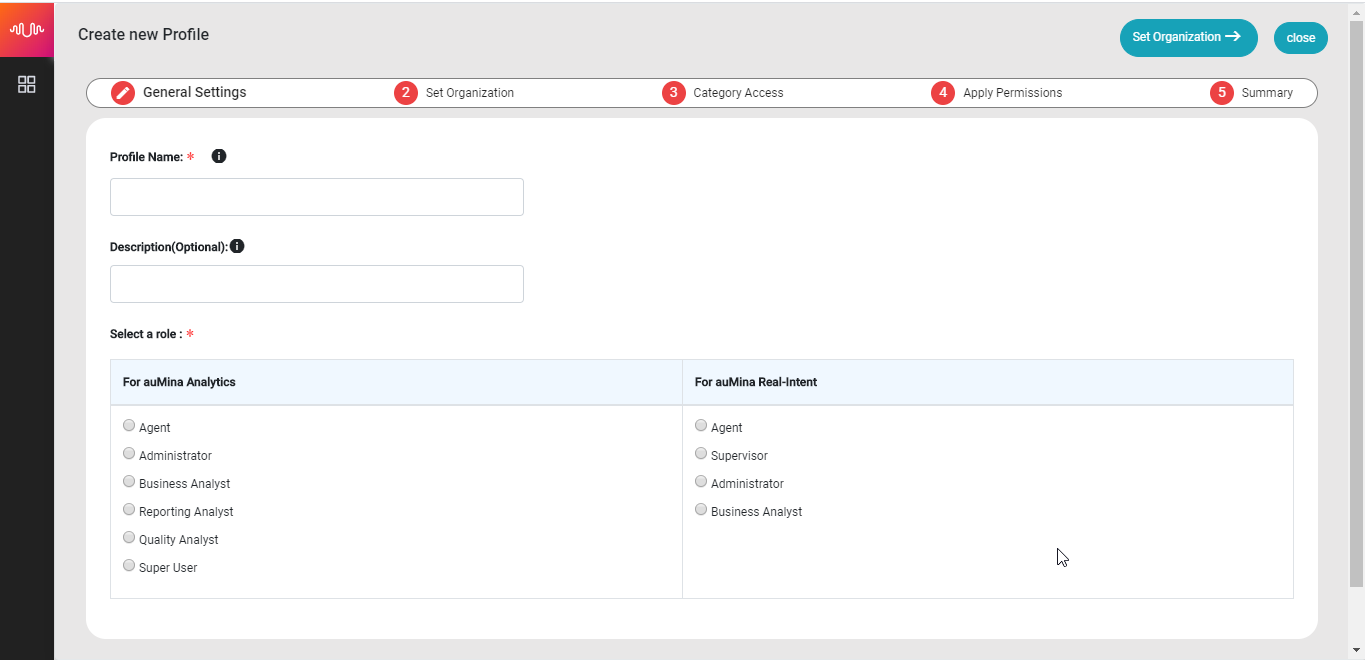Select the Super User role

coord(129,565)
